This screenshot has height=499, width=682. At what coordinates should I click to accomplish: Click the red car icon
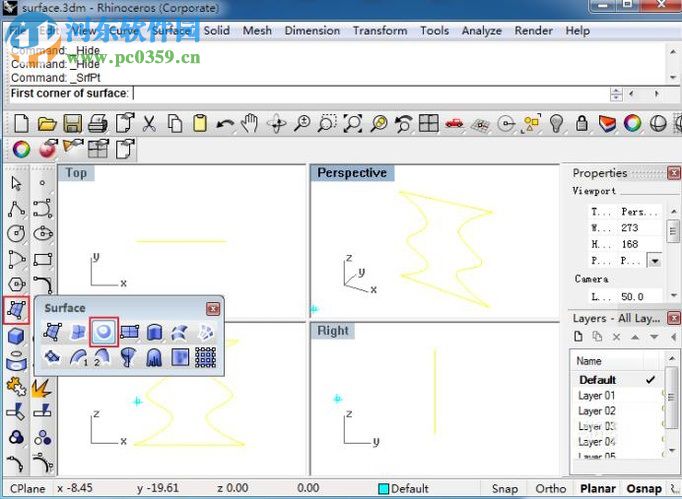click(454, 124)
